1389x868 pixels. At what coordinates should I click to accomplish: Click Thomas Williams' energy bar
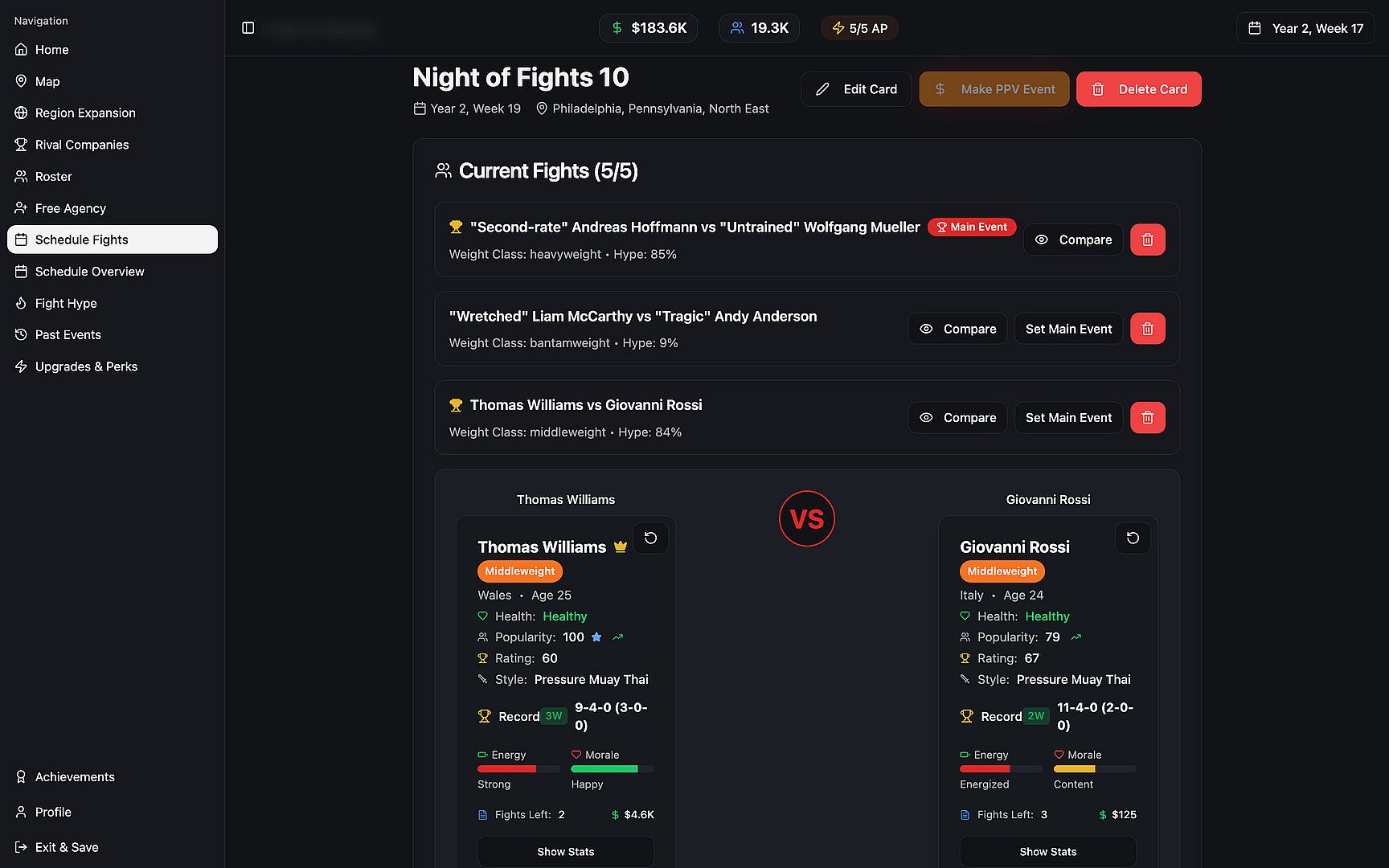coord(518,769)
